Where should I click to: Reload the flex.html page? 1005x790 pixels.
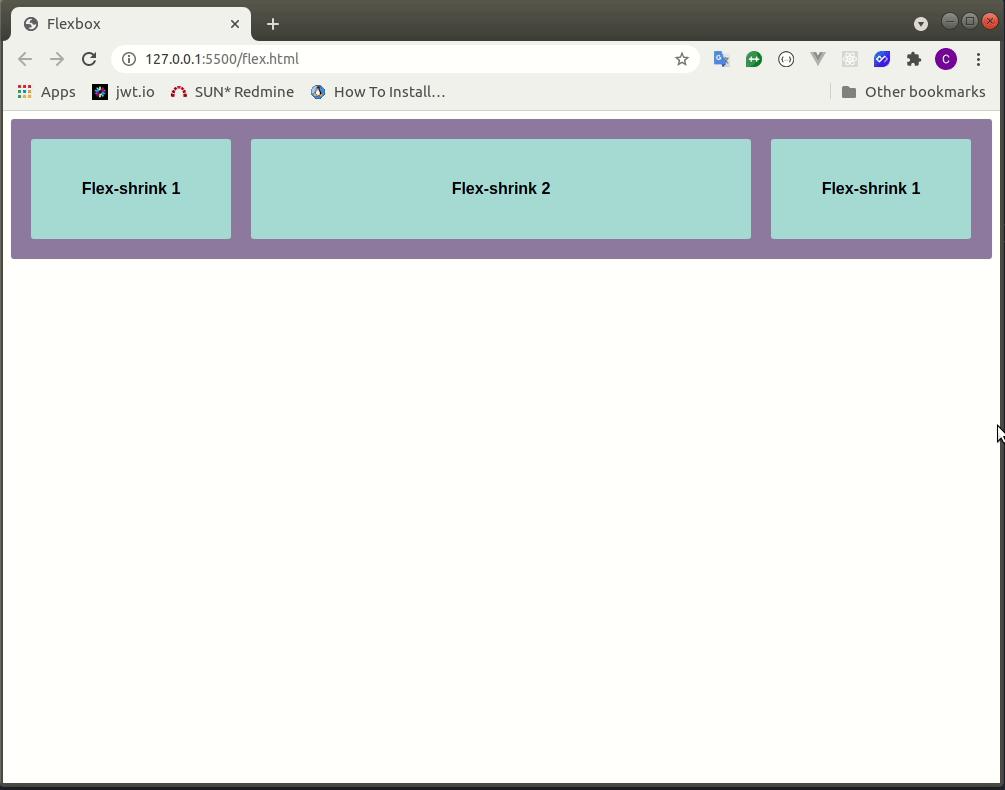pos(89,59)
